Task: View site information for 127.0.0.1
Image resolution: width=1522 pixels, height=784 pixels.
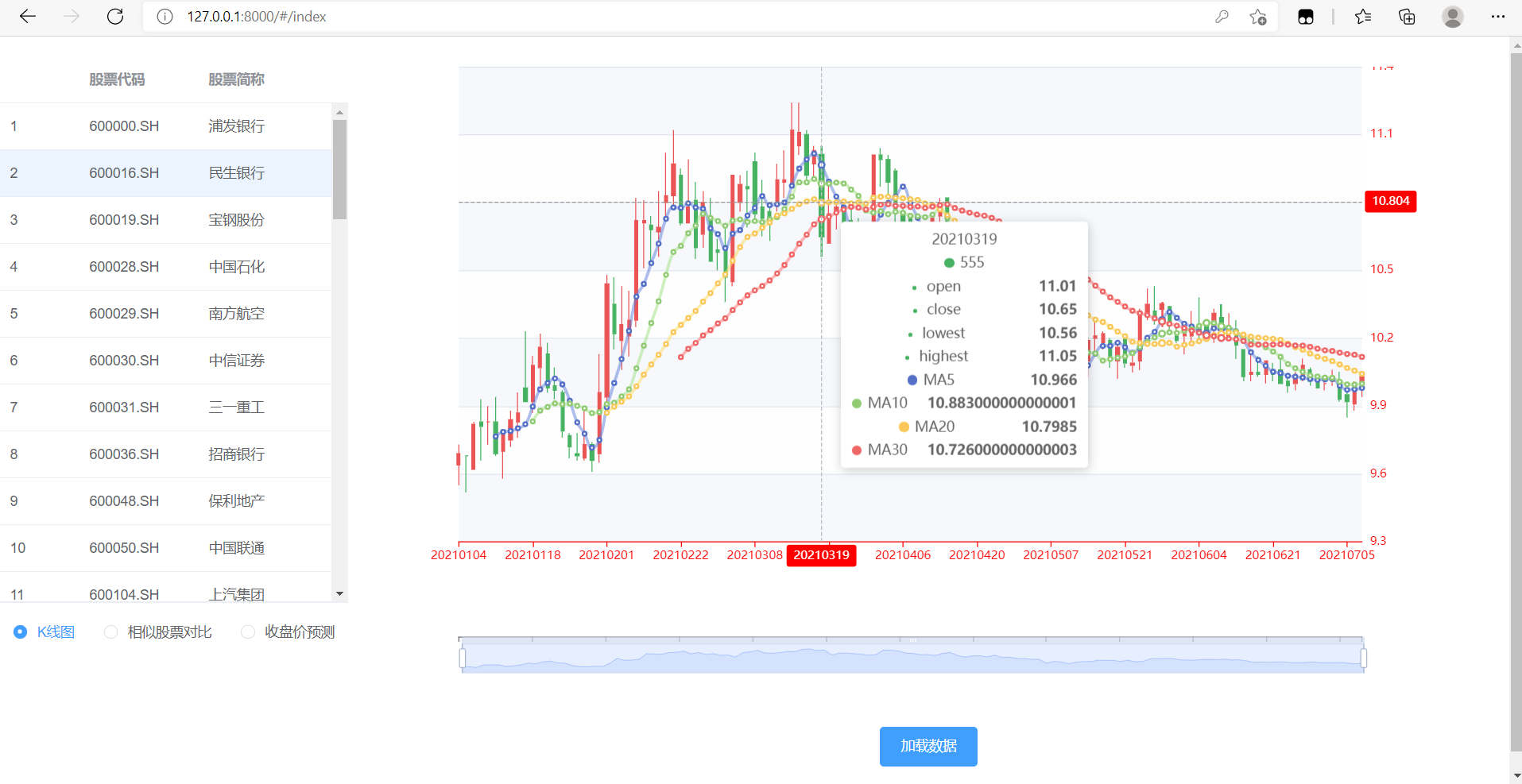Action: tap(164, 16)
